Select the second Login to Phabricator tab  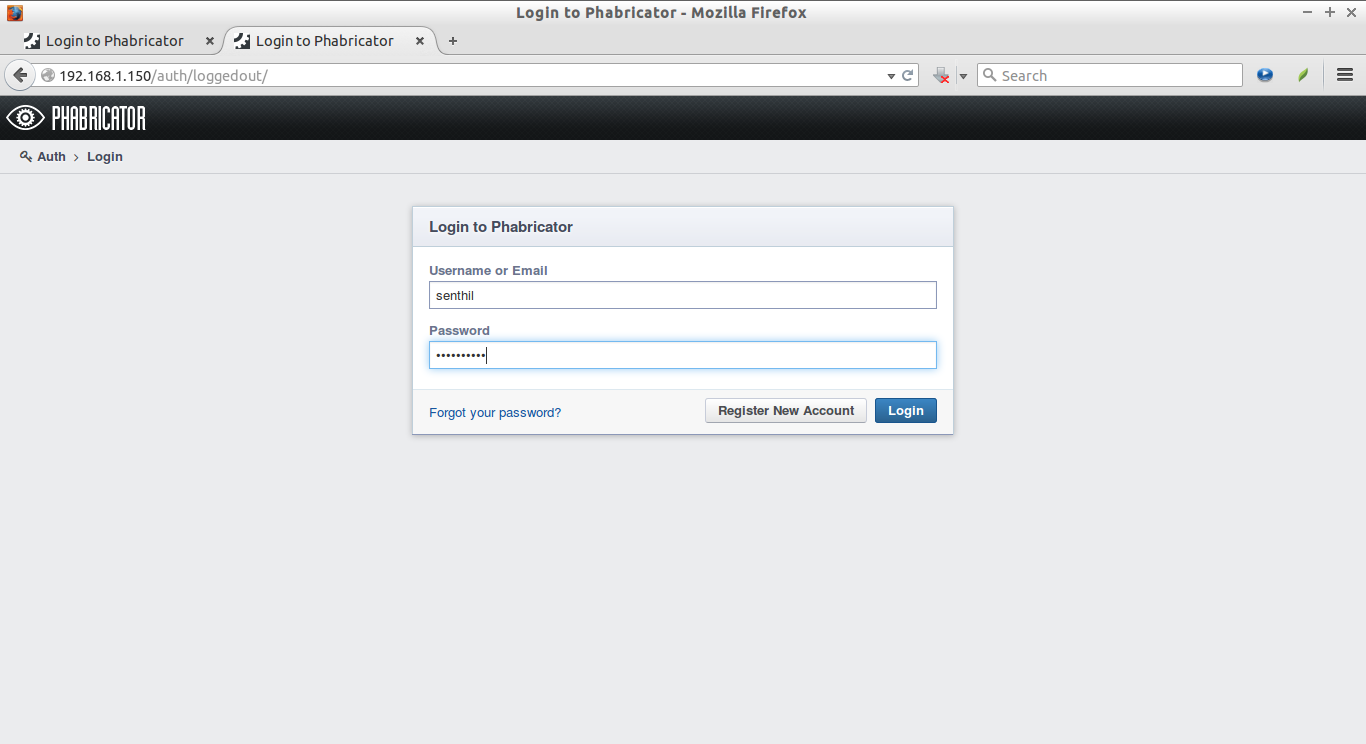tap(325, 41)
